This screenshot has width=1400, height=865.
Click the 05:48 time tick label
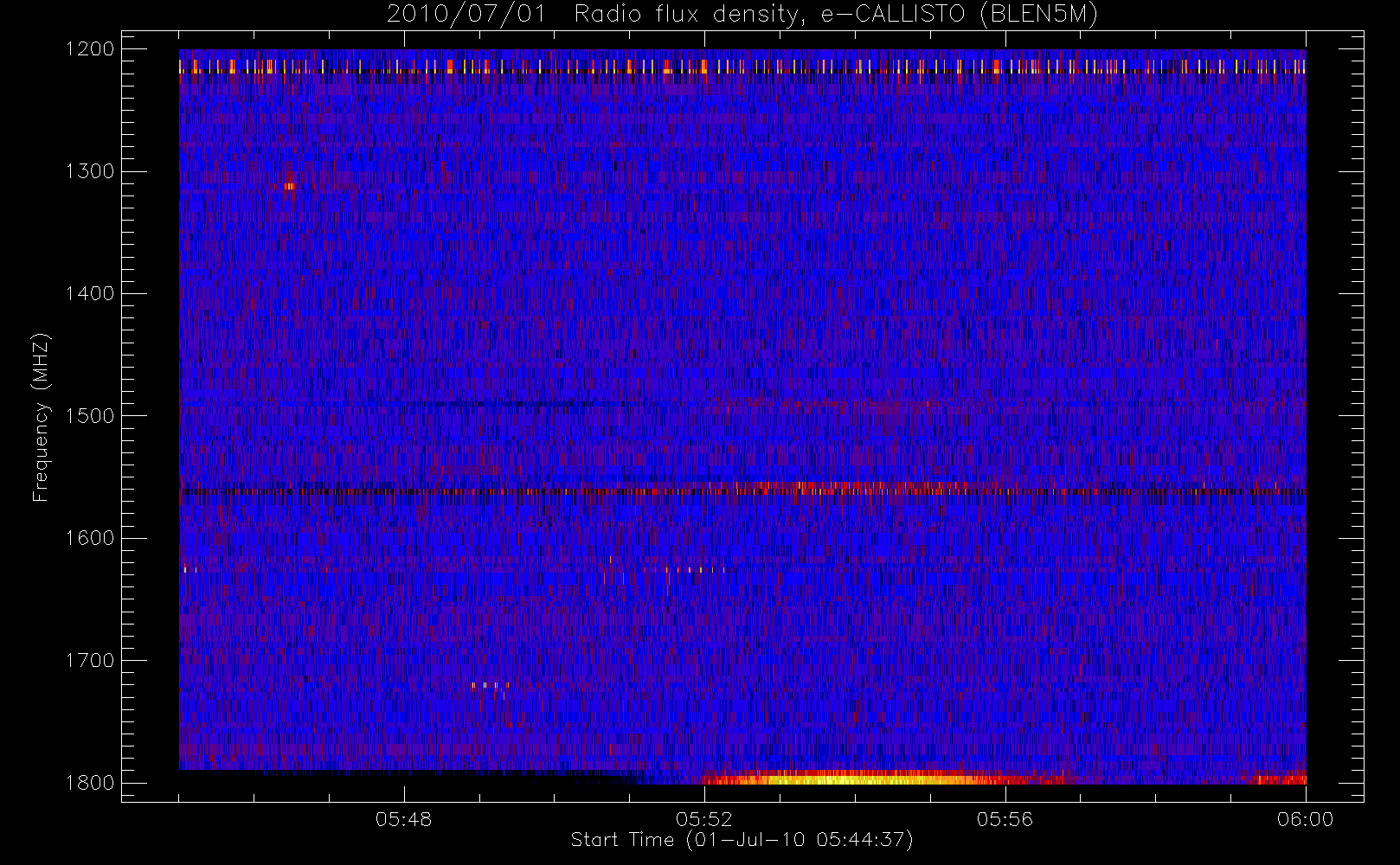tap(403, 819)
